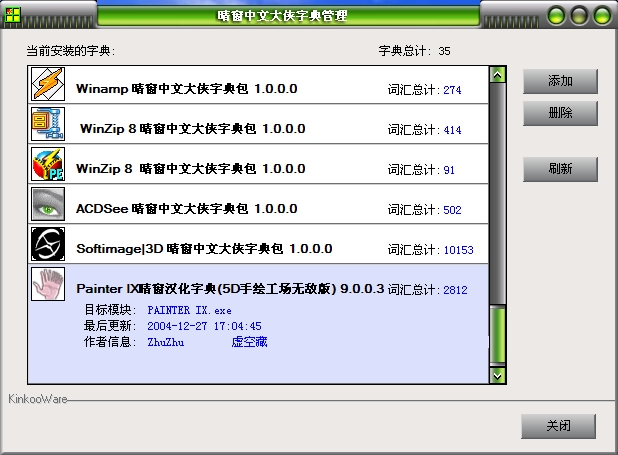Click the PAINTER IX.exe target module

click(x=190, y=310)
